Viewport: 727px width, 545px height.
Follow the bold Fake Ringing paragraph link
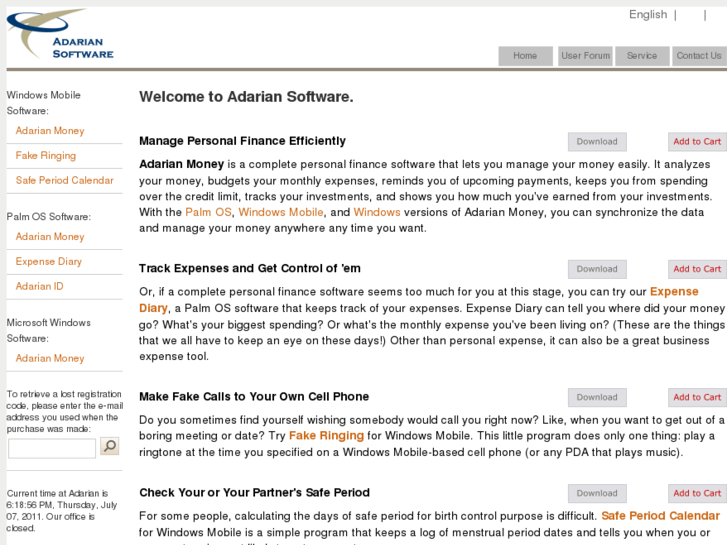pos(326,436)
